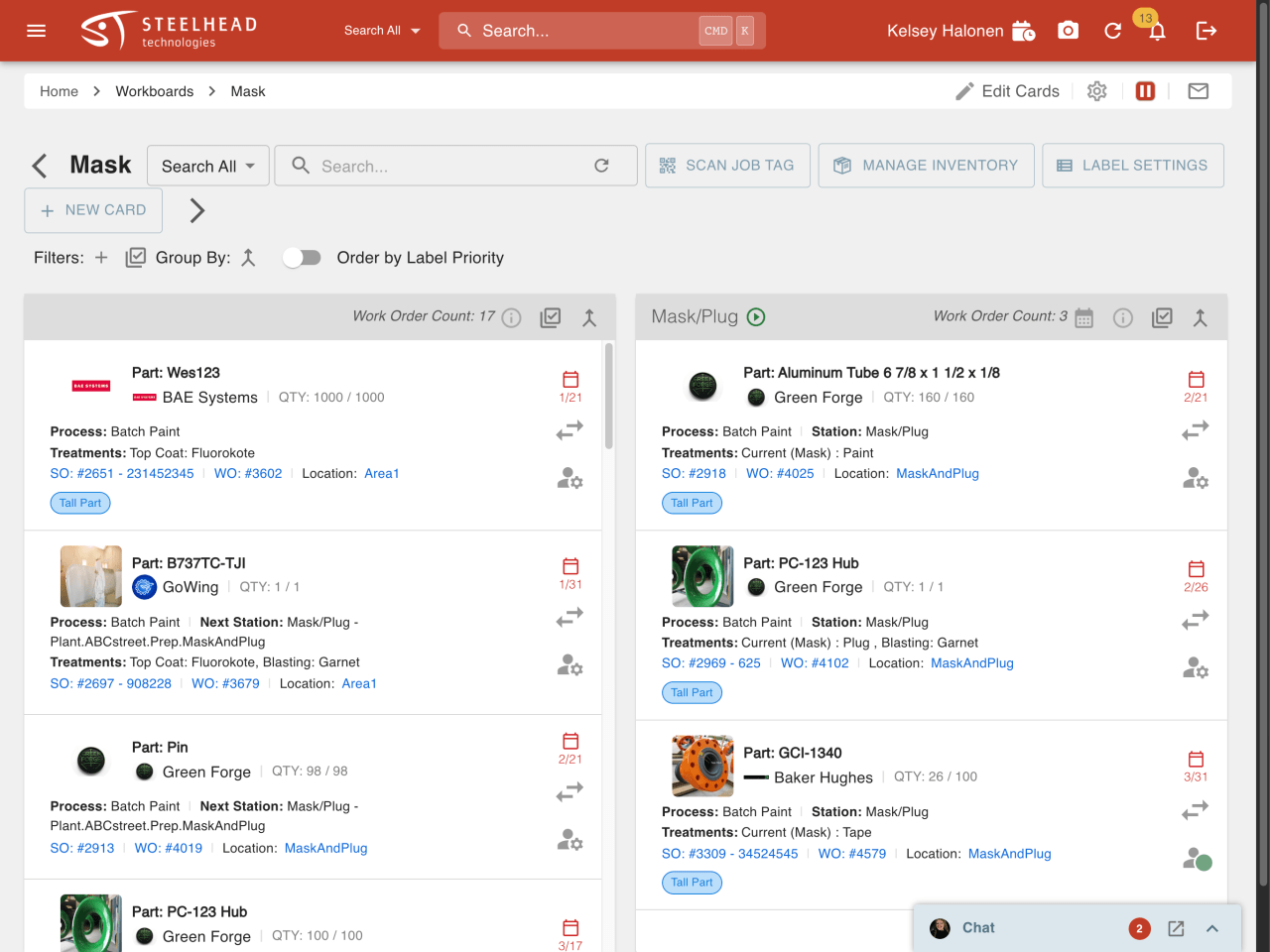Image resolution: width=1270 pixels, height=952 pixels.
Task: Click select-all checkbox next to Filters
Action: click(136, 258)
